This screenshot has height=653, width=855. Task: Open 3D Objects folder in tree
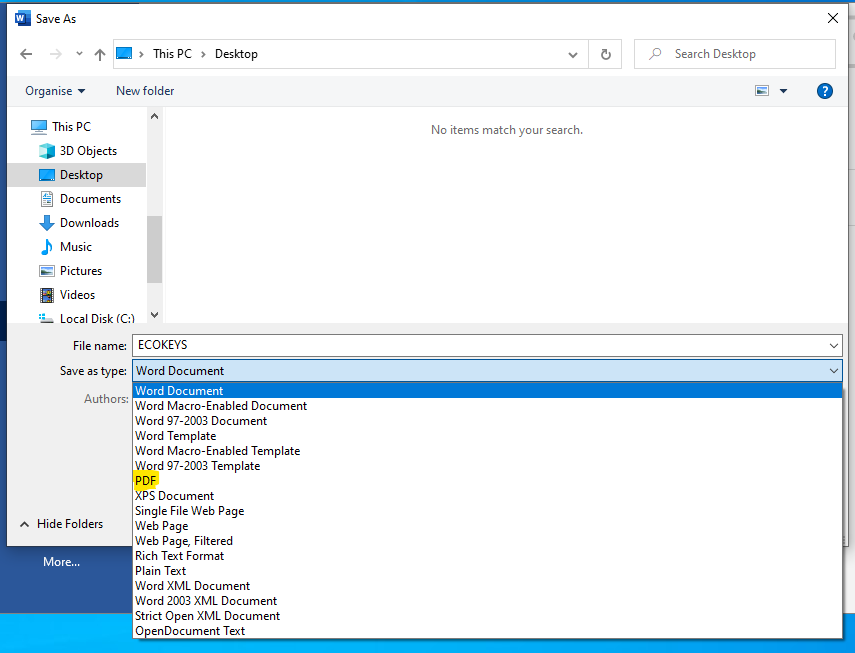point(88,151)
